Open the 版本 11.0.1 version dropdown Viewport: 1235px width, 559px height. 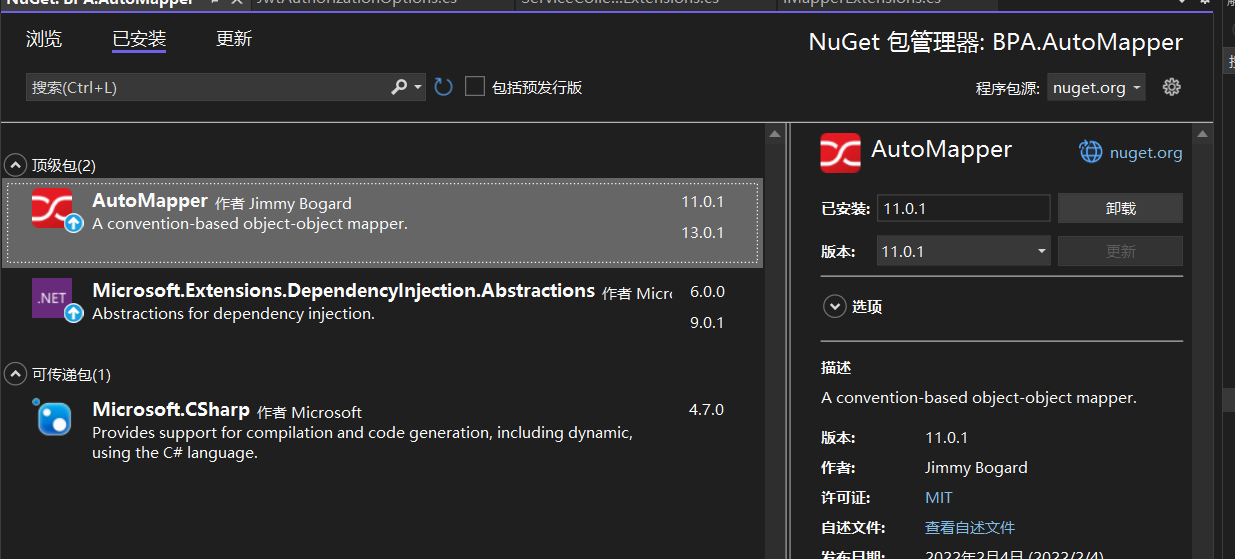coord(963,251)
